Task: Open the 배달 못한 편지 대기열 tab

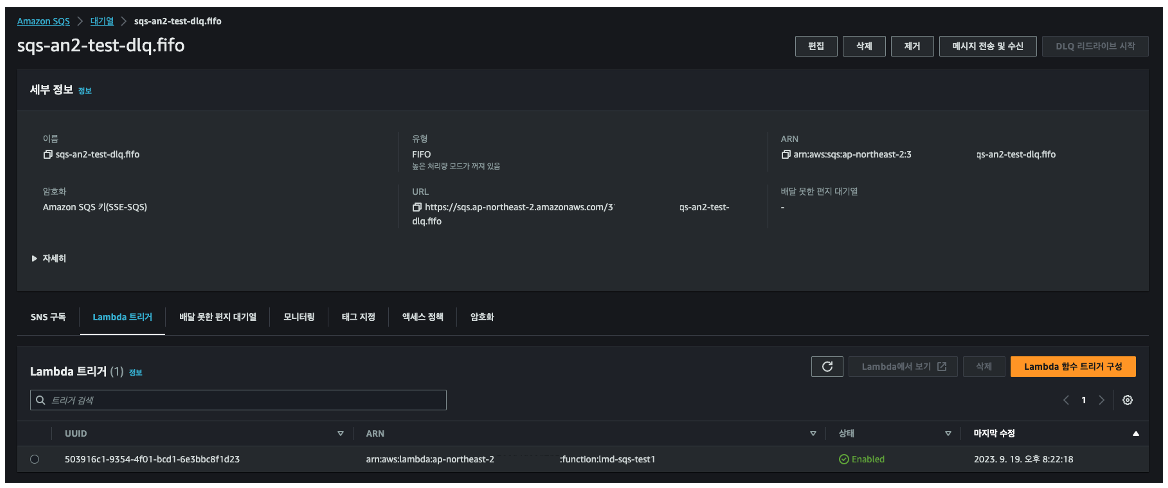Action: tap(218, 317)
